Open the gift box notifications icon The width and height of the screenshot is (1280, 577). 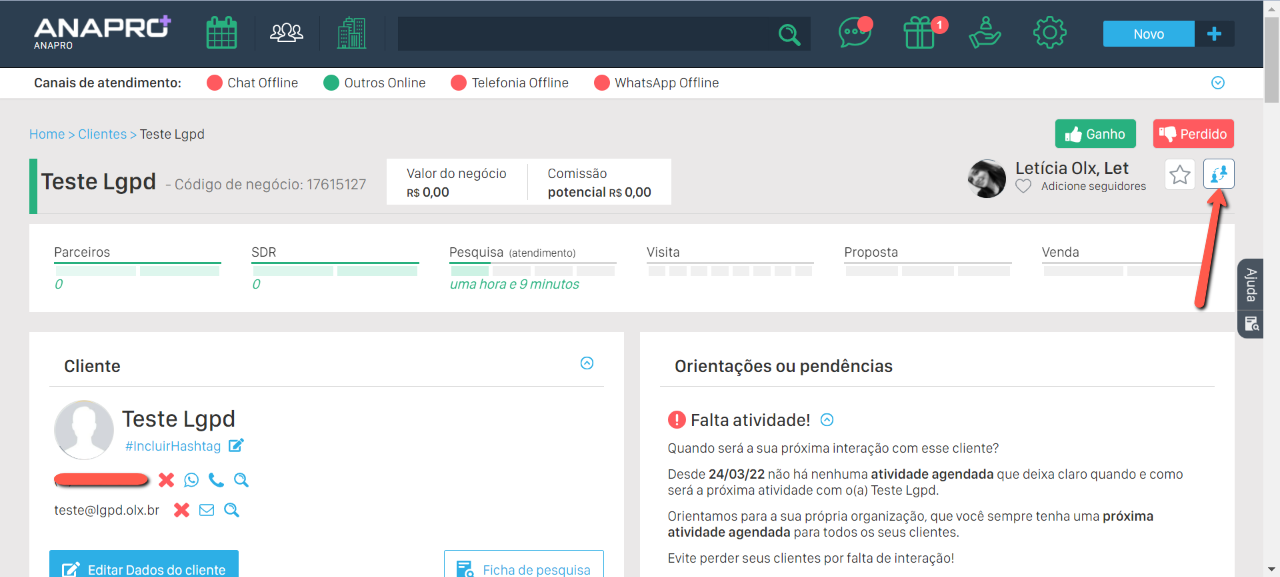(919, 33)
